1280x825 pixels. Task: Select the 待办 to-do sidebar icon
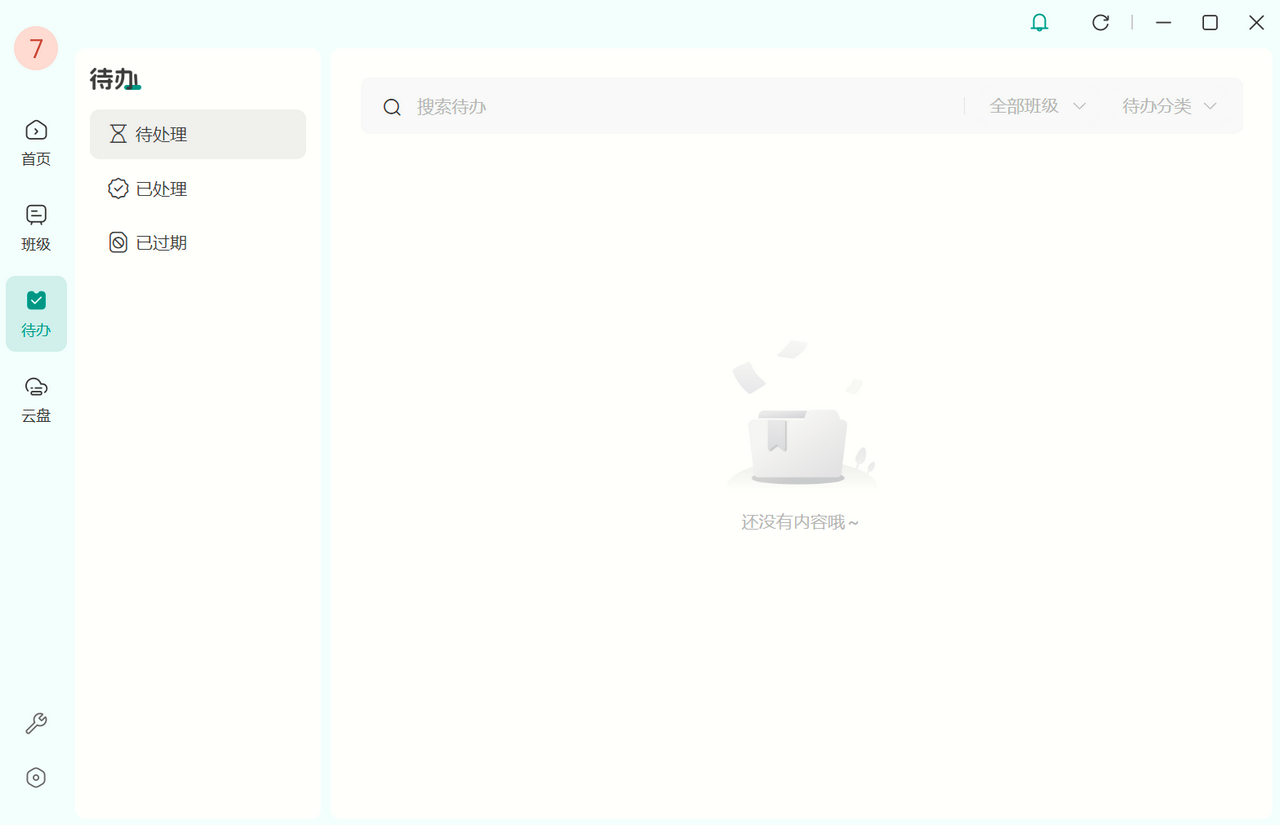(x=36, y=314)
